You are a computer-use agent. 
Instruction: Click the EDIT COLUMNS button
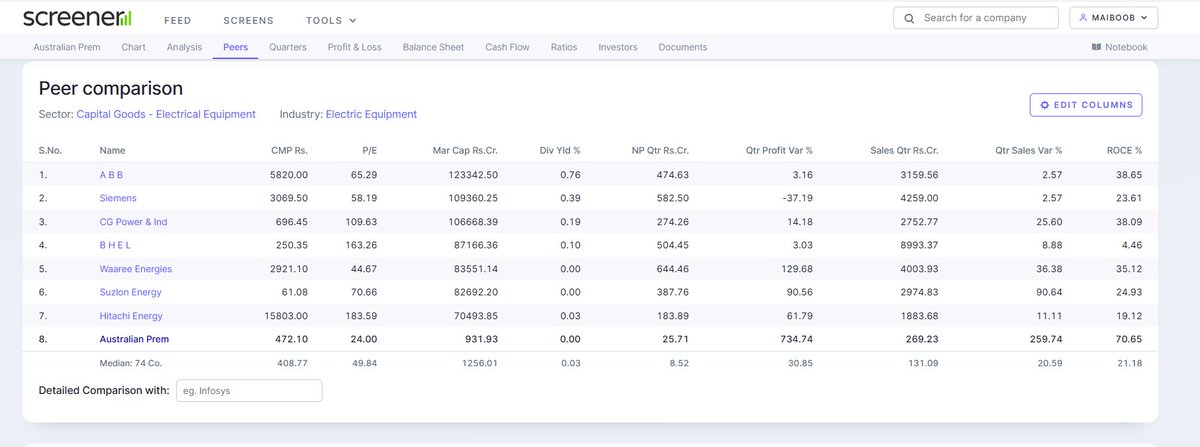[1086, 105]
